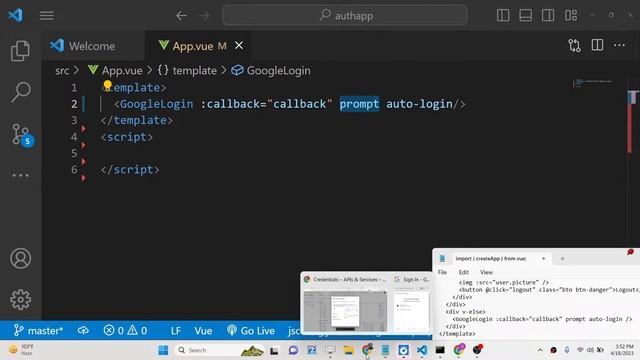
Task: Click the Go Back arrow in the title bar
Action: coord(181,16)
